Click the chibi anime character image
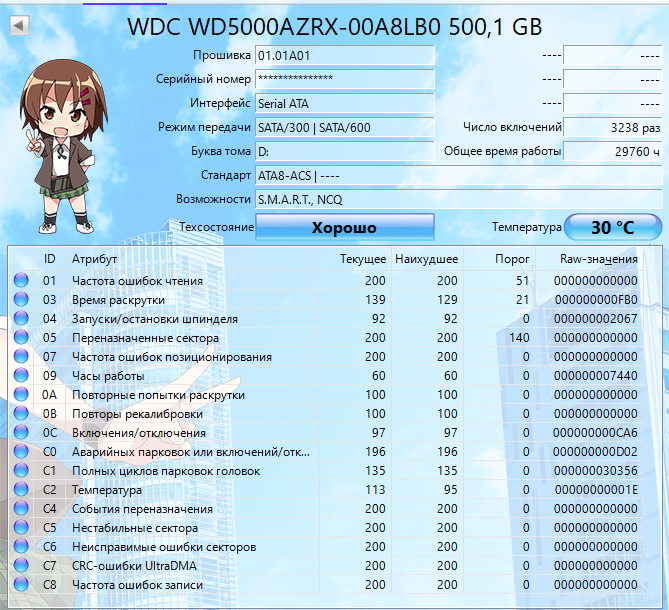Viewport: 669px width, 610px height. (x=62, y=147)
